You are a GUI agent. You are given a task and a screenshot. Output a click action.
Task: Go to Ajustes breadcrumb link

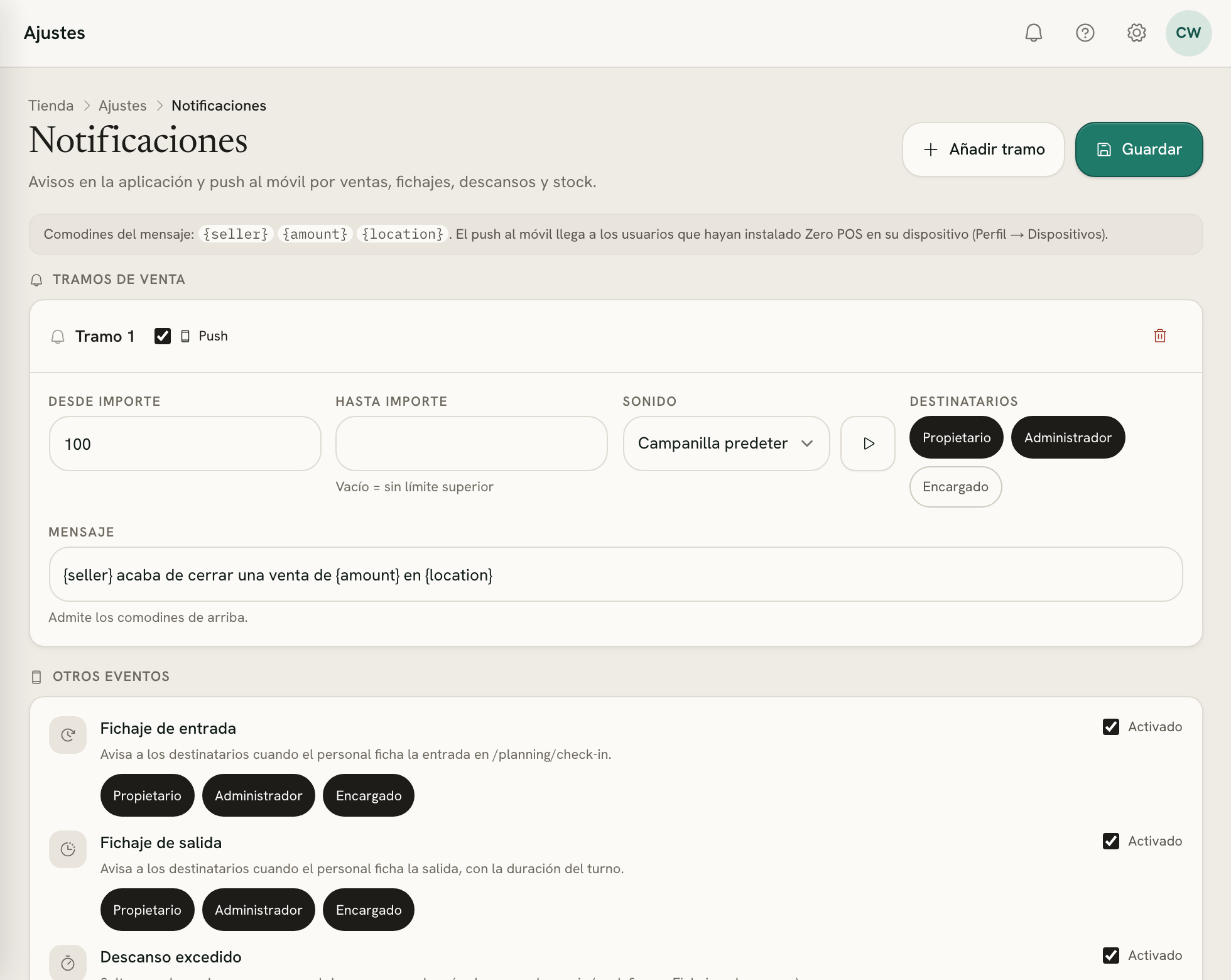pos(122,106)
